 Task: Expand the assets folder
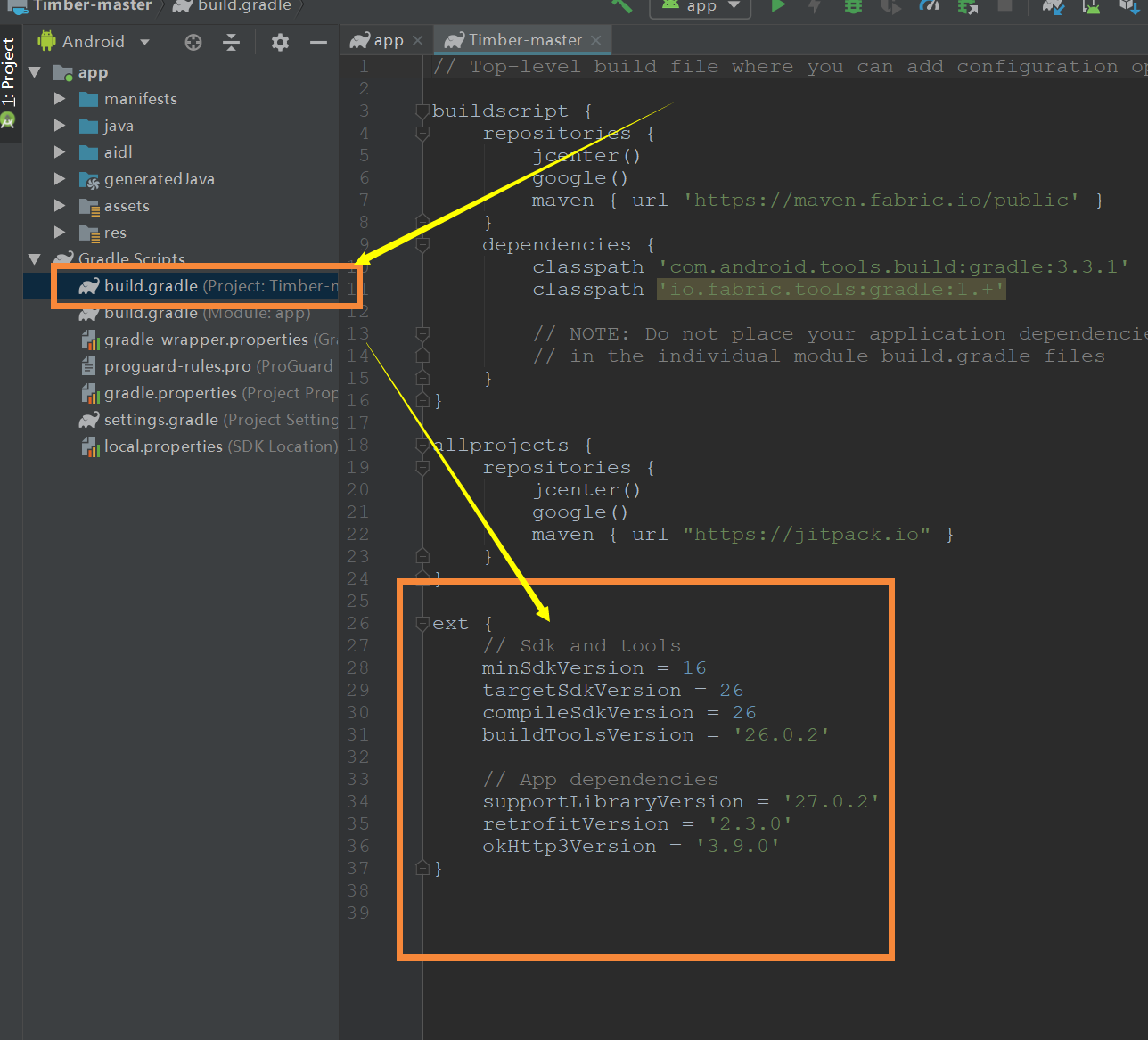(60, 206)
